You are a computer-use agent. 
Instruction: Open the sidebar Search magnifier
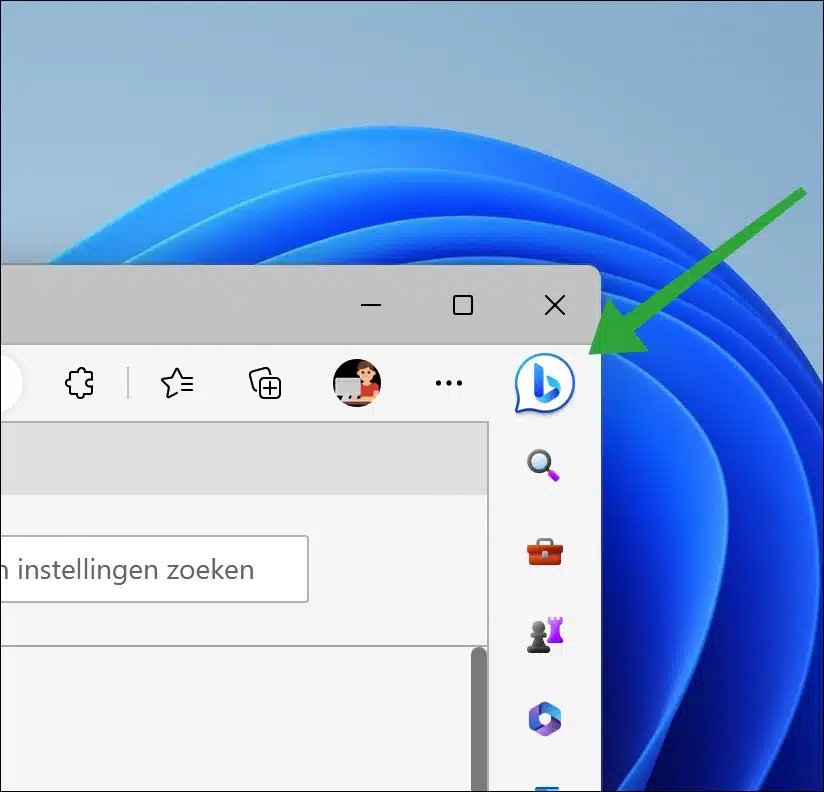(543, 465)
